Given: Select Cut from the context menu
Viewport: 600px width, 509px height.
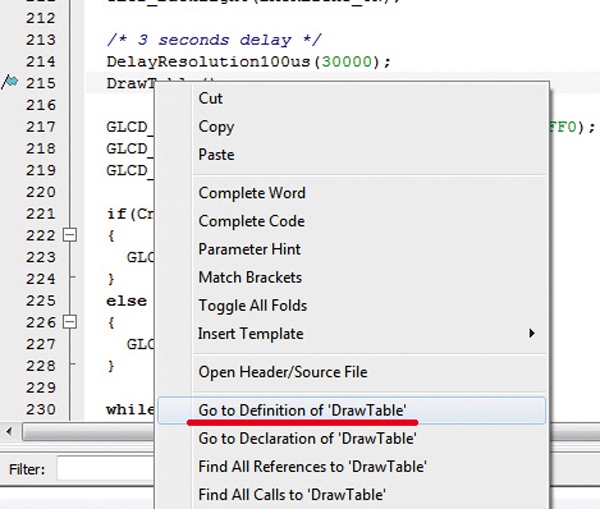Looking at the screenshot, I should [x=211, y=98].
